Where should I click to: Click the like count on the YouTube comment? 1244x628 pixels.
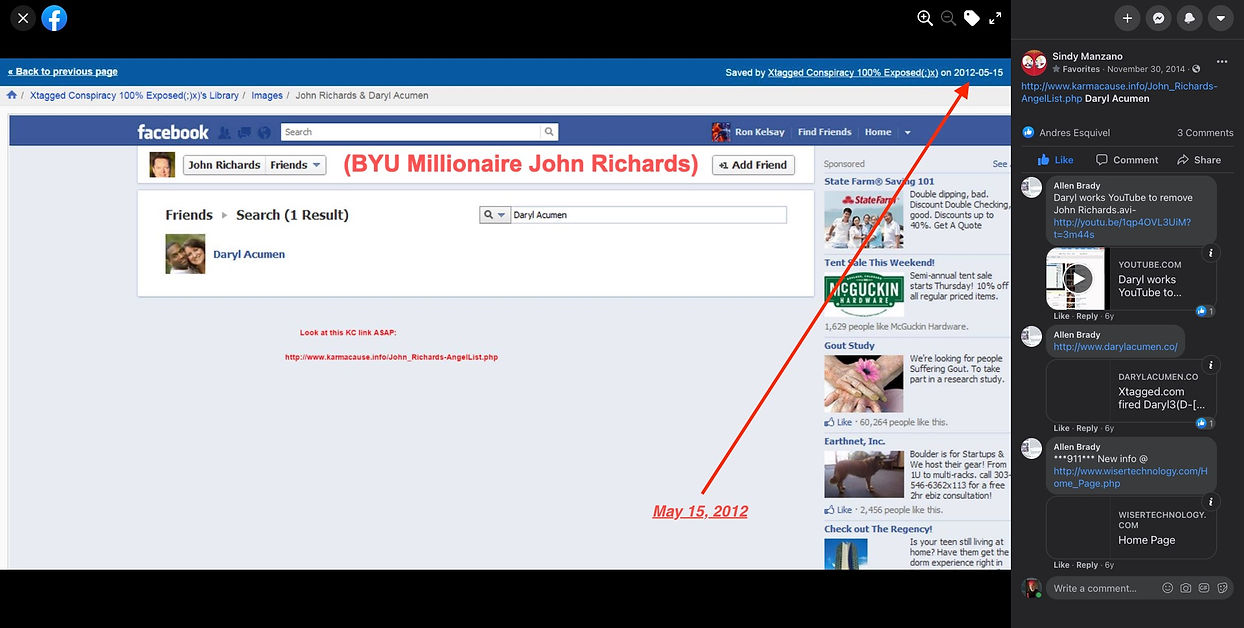[1205, 311]
